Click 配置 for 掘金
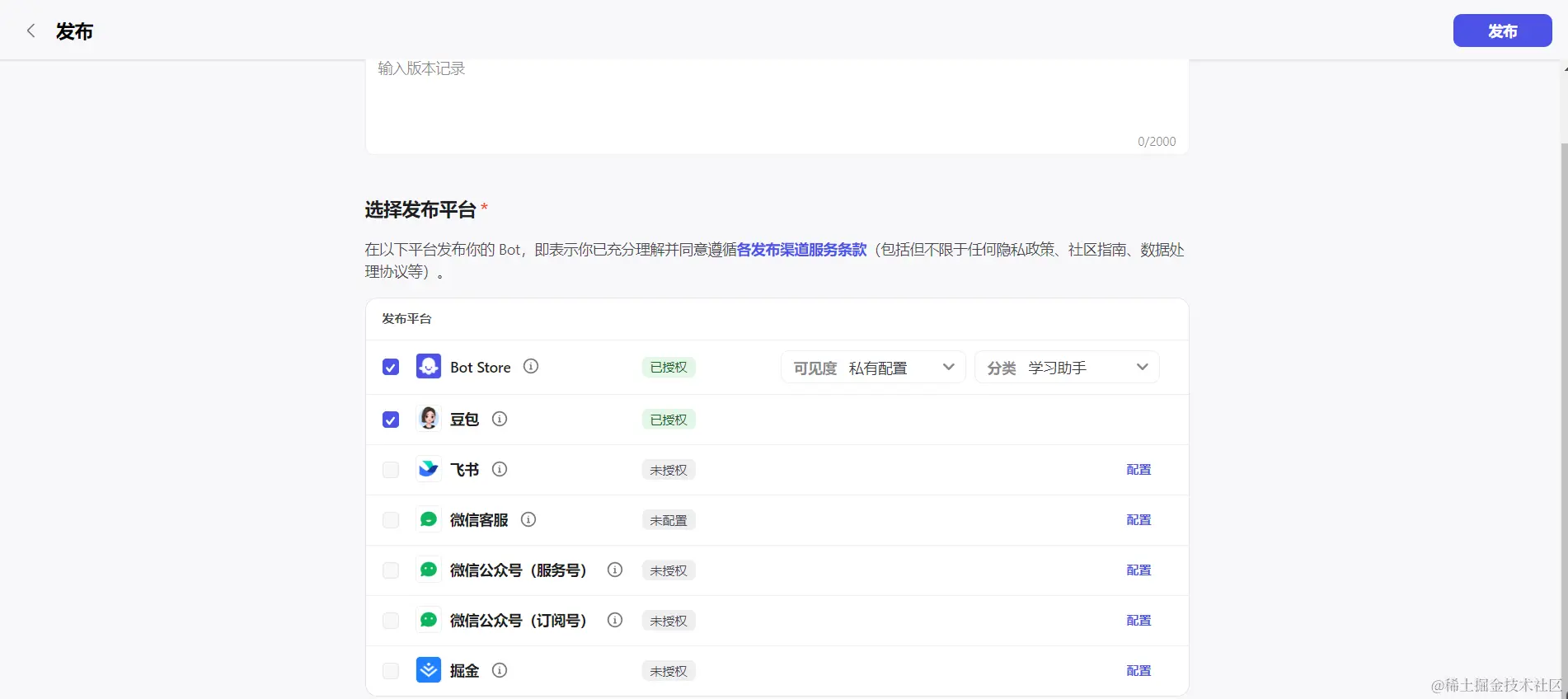 pos(1138,670)
